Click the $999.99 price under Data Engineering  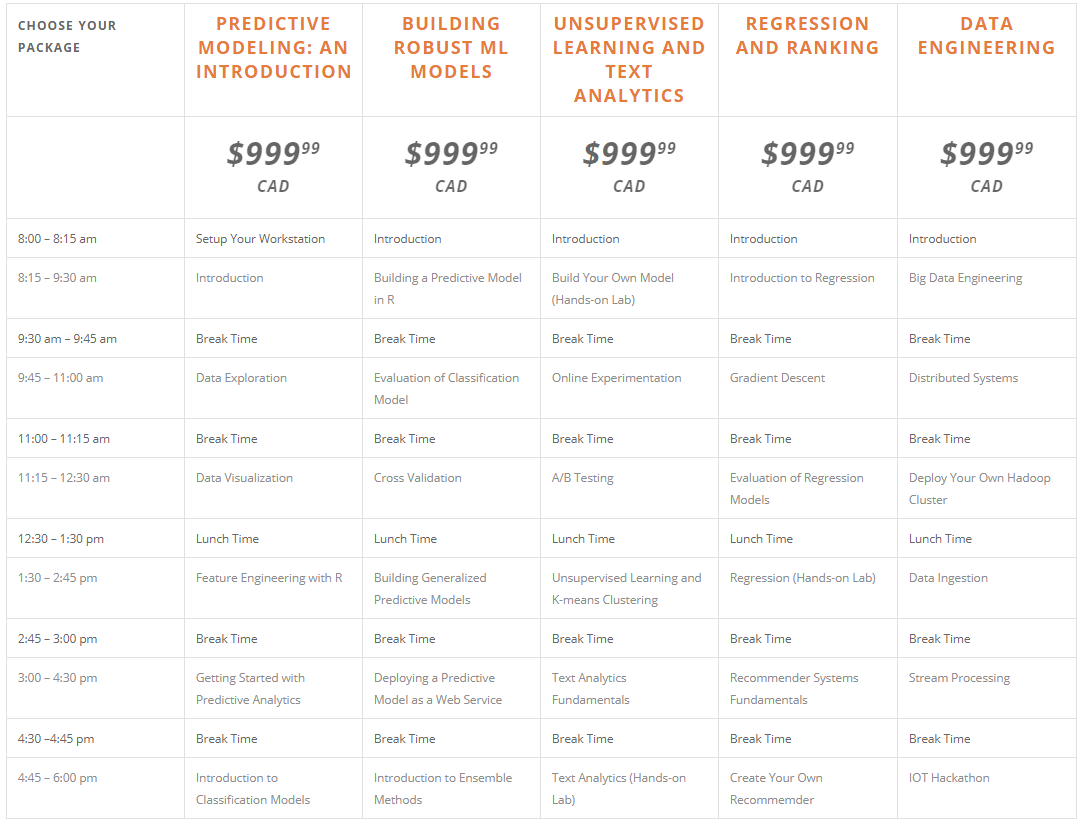pos(986,153)
